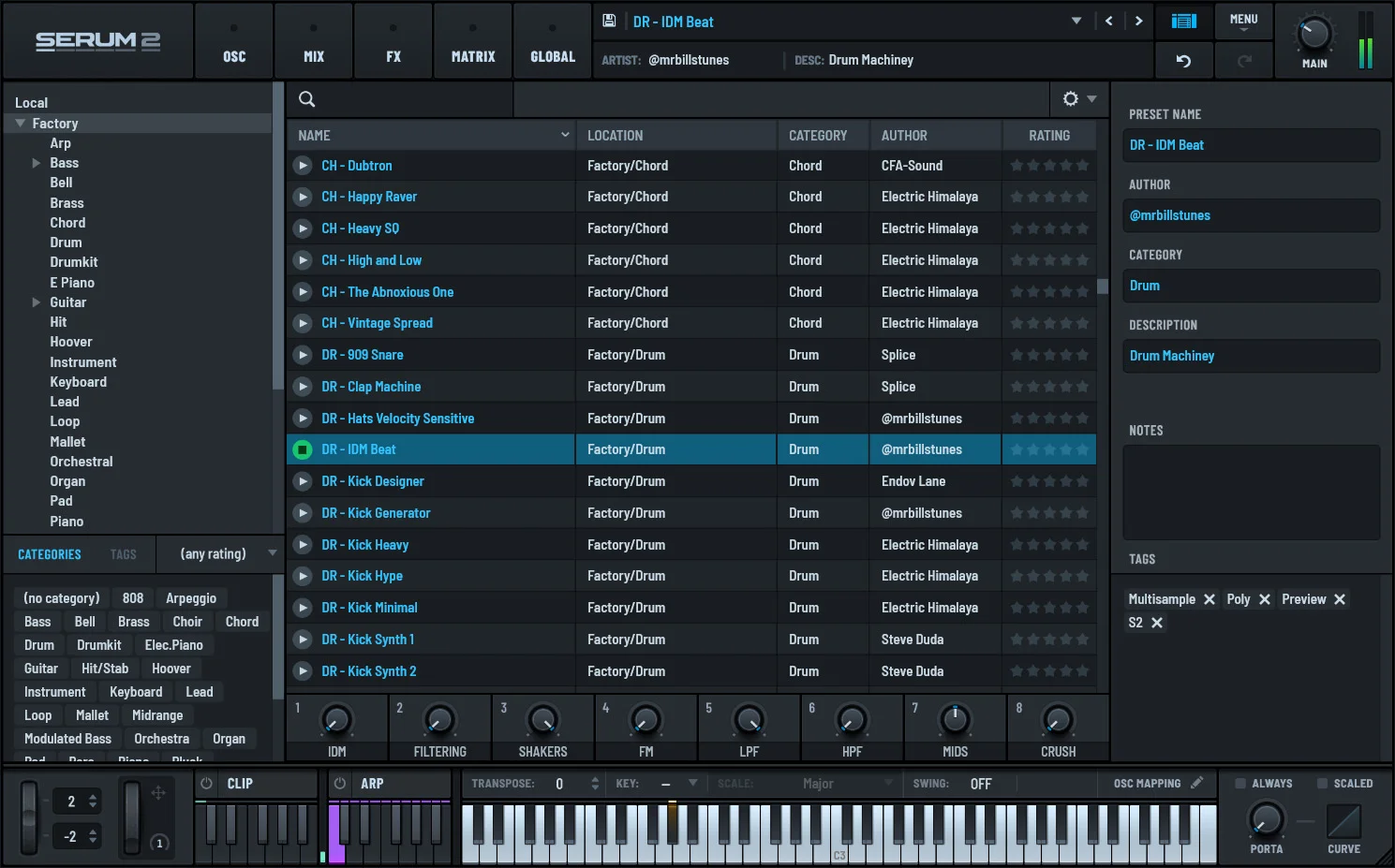Edit OSC mapping with pencil icon
Viewport: 1395px width, 868px height.
[1197, 783]
